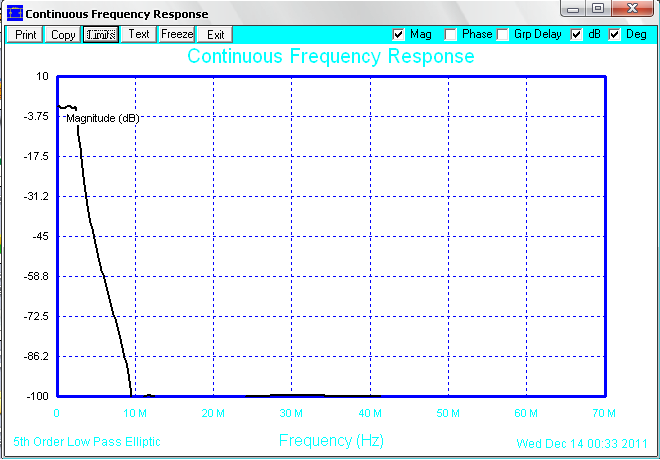
Task: Click the 'Frequency (Hz)' axis label
Action: (331, 441)
